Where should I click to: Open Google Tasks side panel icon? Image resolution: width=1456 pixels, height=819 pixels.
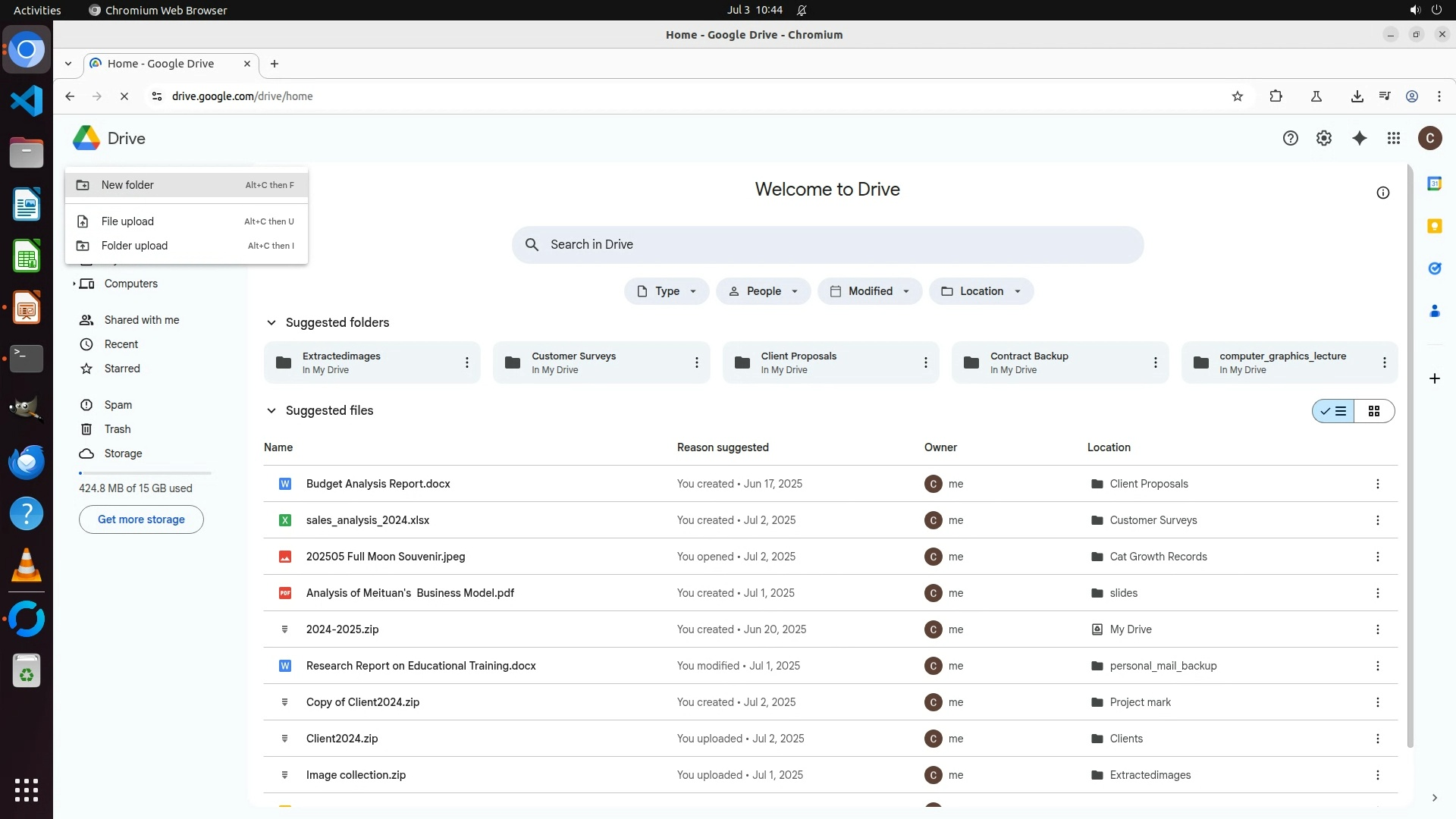[x=1434, y=268]
